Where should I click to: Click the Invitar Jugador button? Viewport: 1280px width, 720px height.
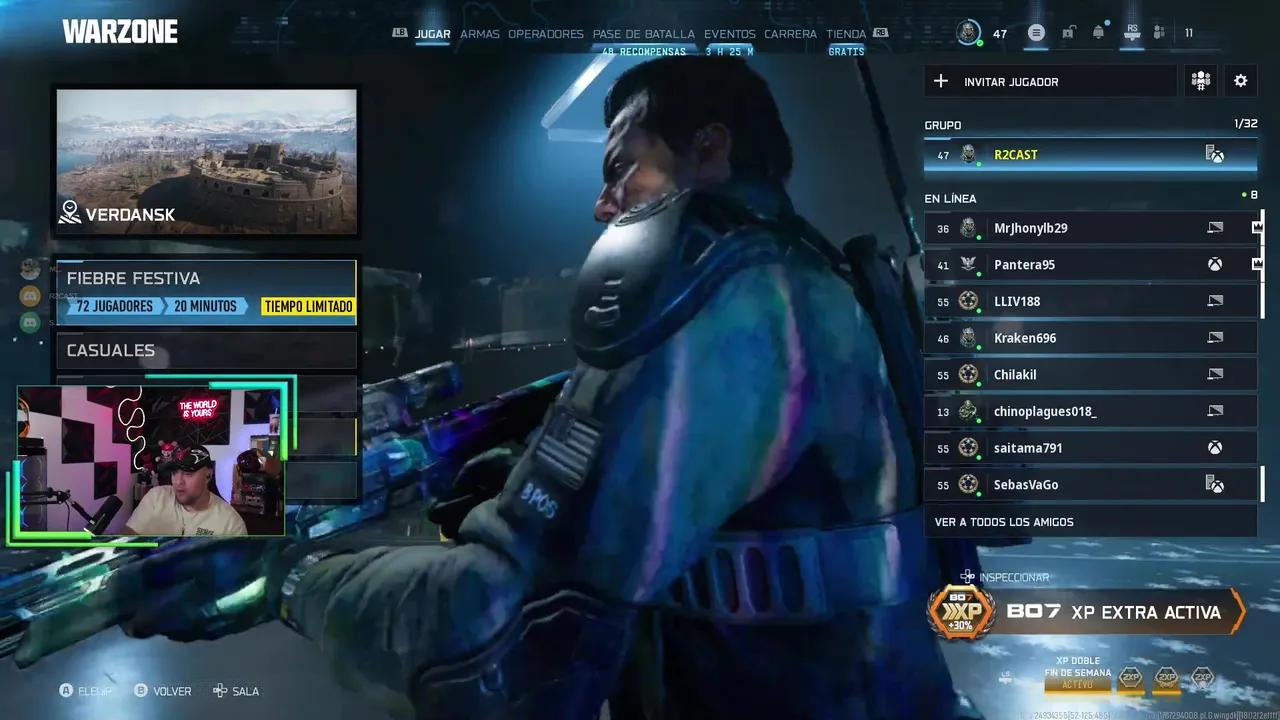tap(1050, 81)
